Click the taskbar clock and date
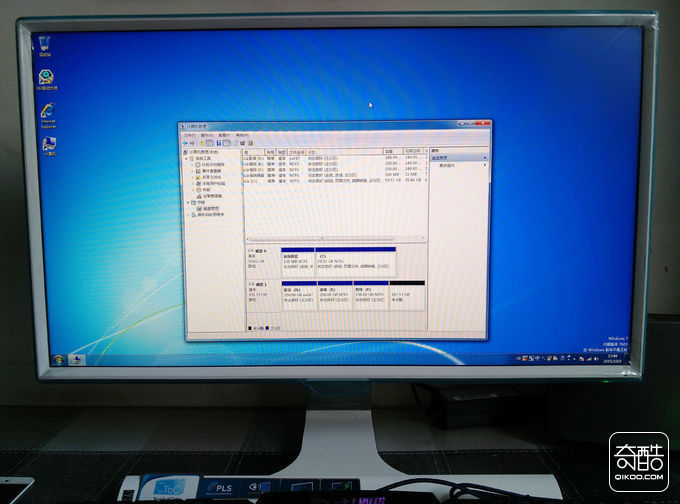 click(612, 358)
